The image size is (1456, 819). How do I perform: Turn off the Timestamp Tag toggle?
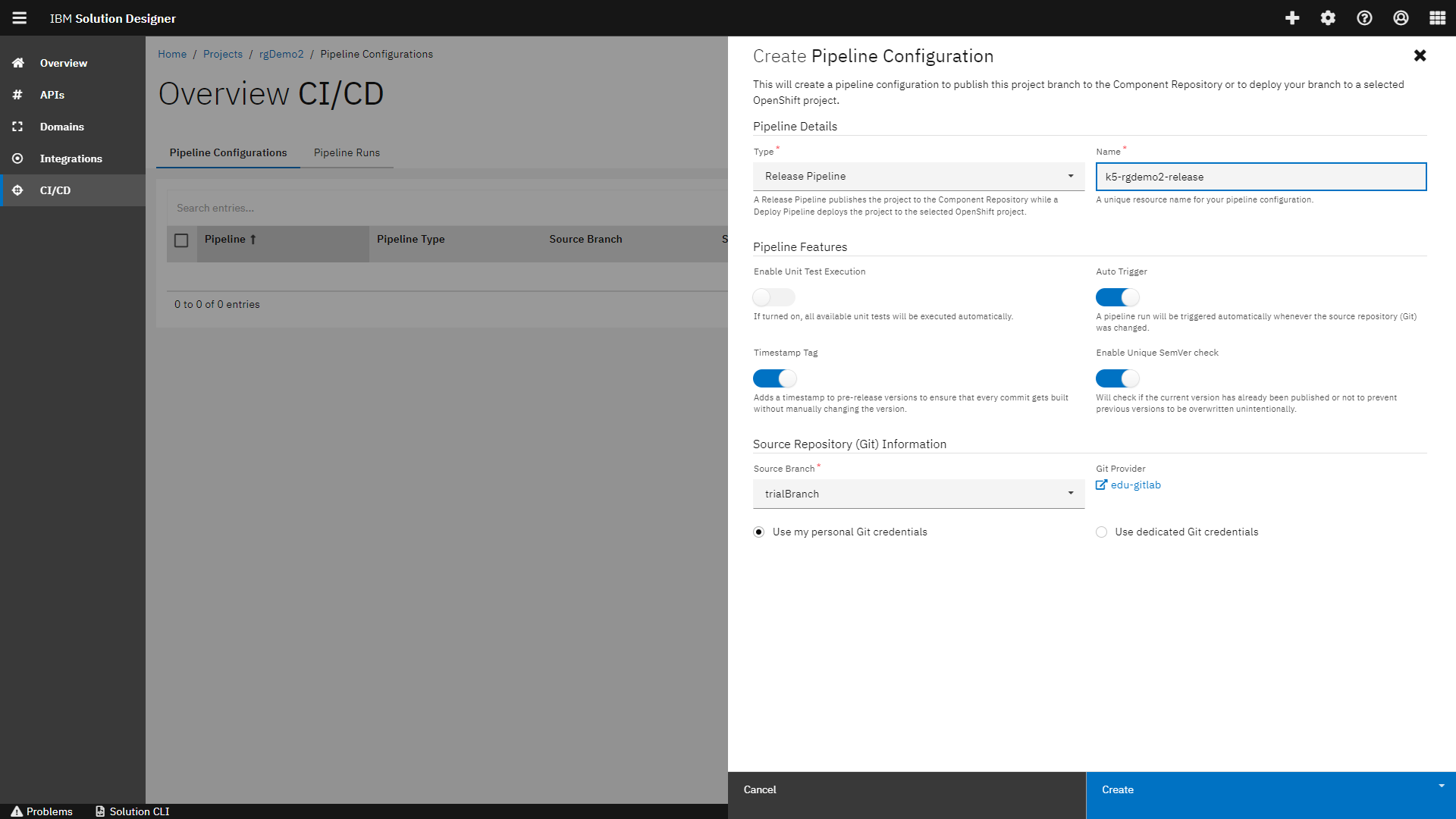[774, 378]
